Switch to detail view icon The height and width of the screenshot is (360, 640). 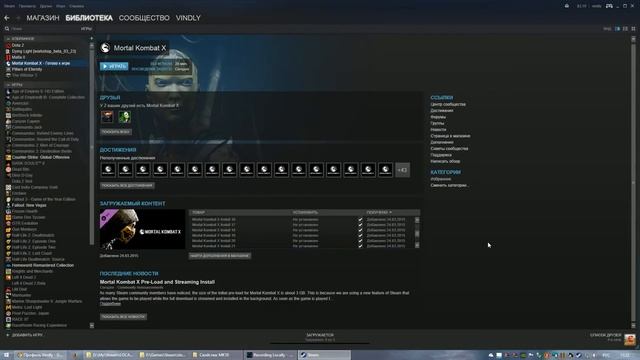tap(618, 29)
